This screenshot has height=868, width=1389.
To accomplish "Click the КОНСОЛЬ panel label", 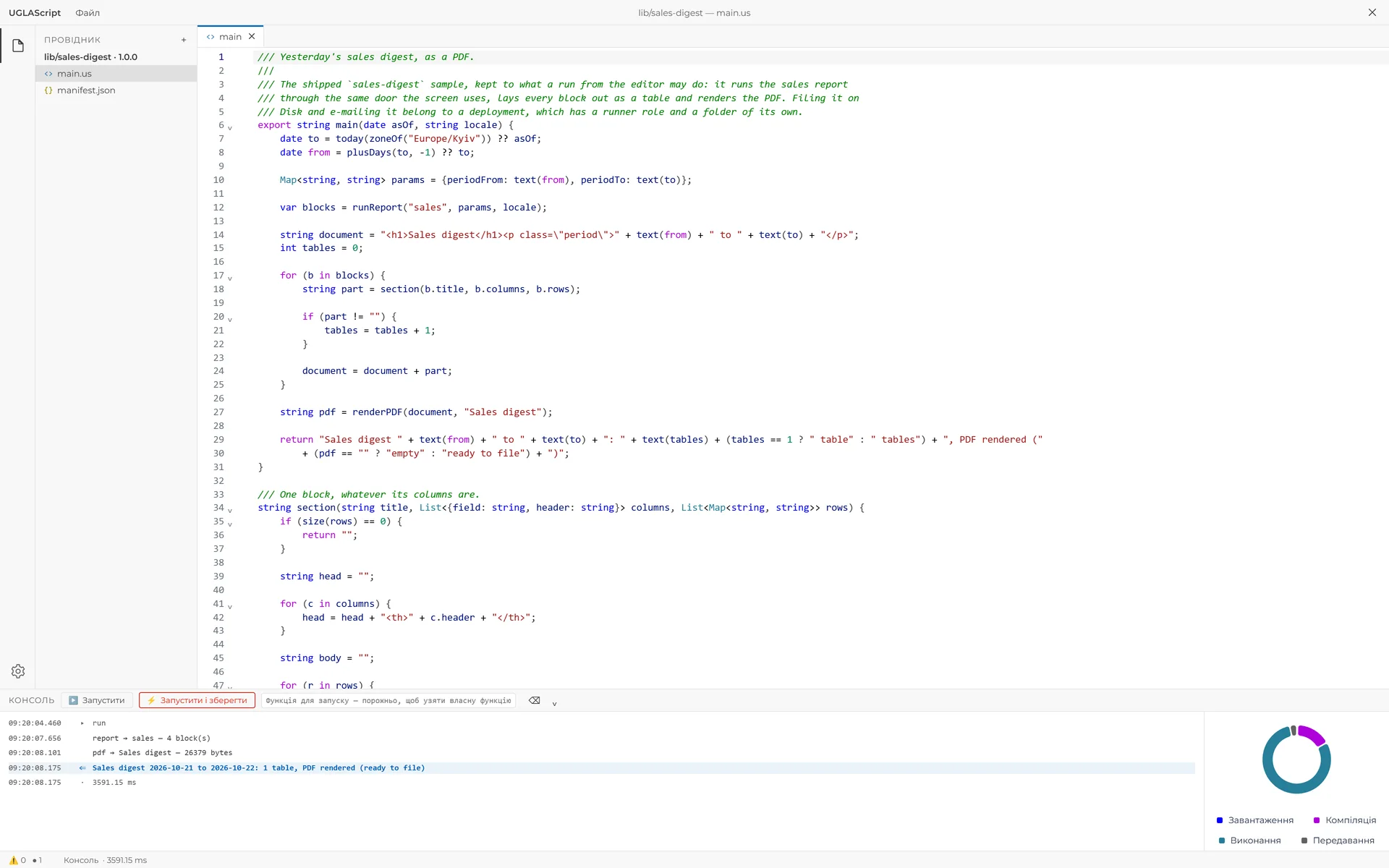I will pyautogui.click(x=31, y=700).
